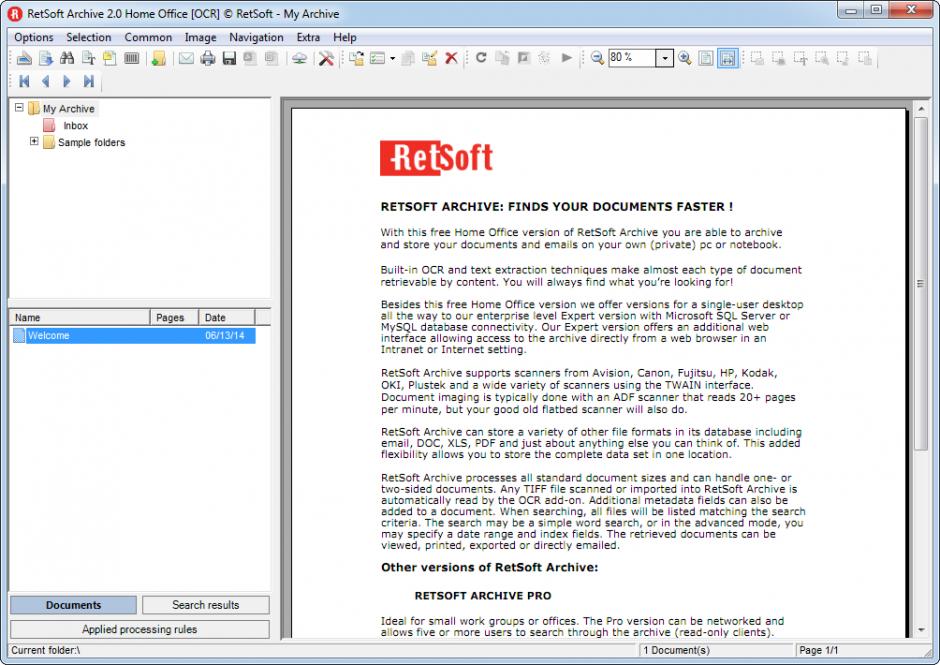Click the rotate arrow icon

tap(481, 58)
